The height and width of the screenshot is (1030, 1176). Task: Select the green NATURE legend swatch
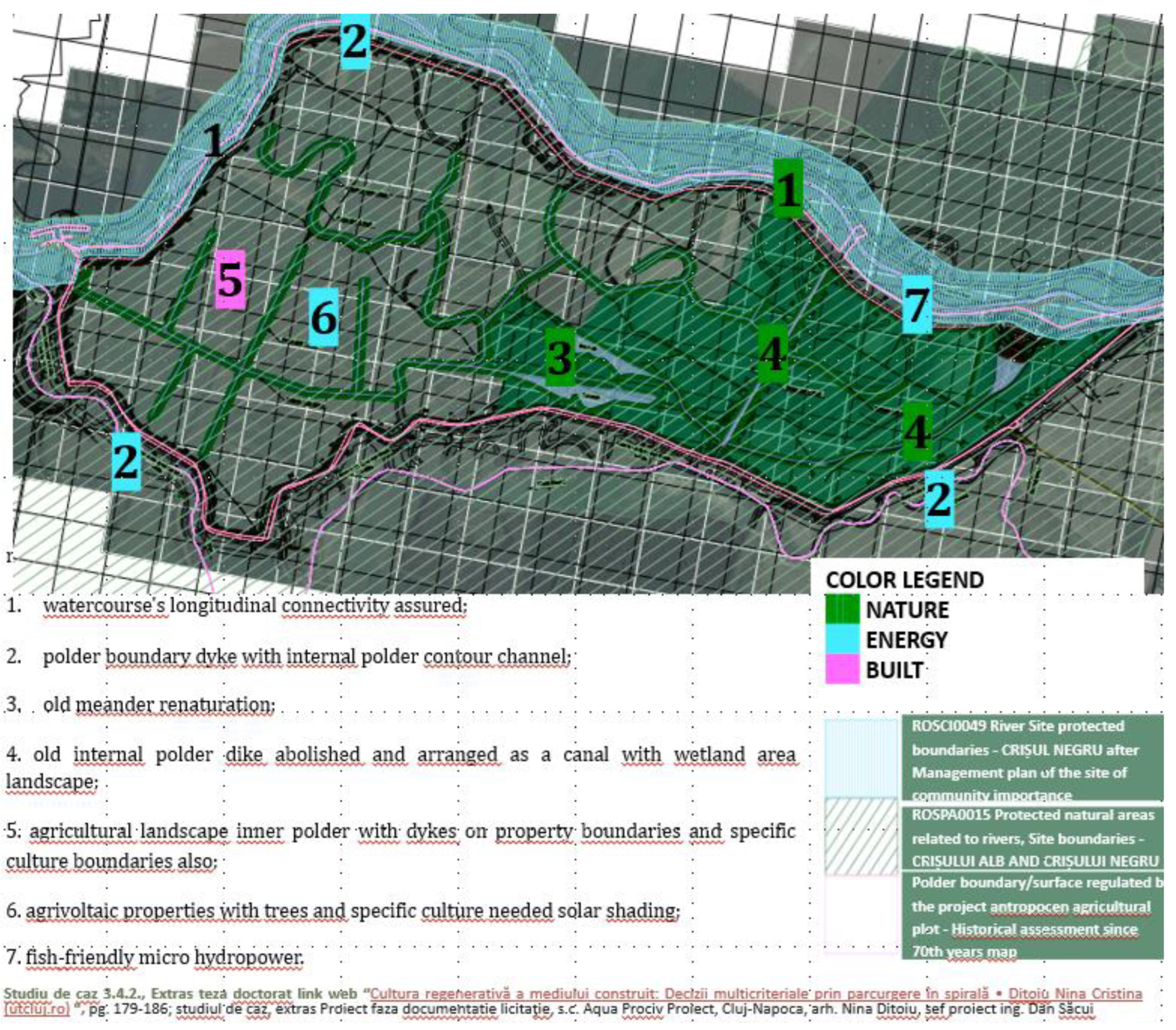[x=843, y=610]
